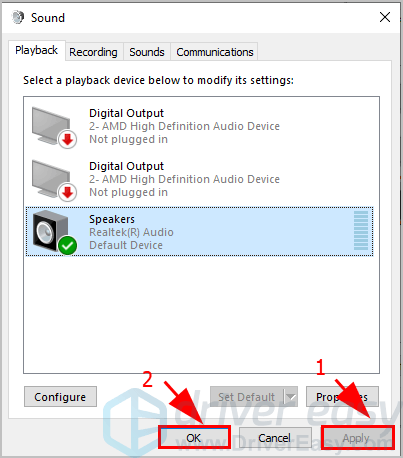Click the green default-device checkmark badge
Viewport: 403px width, 458px height.
[67, 246]
